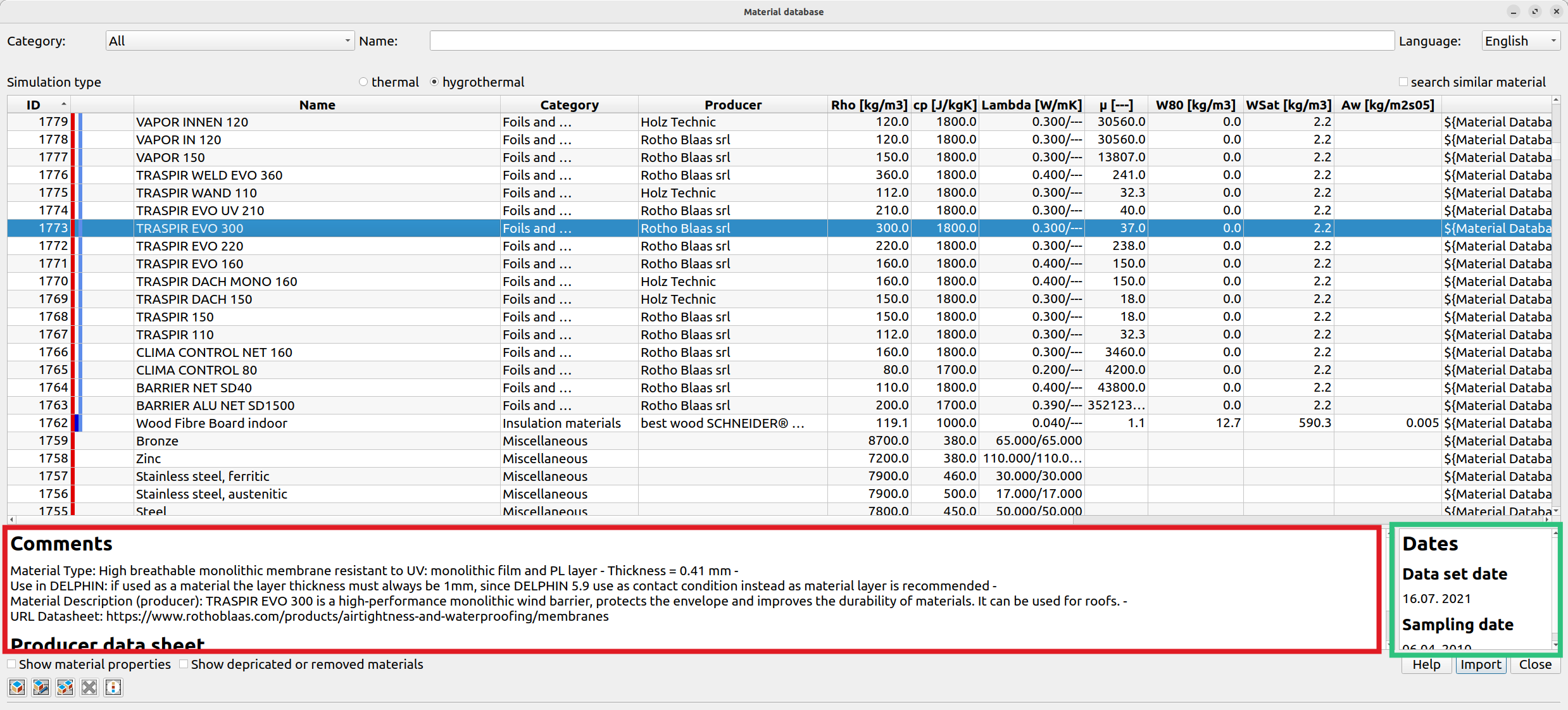
Task: Sort by Rho [kg/m3] column header
Action: (869, 105)
